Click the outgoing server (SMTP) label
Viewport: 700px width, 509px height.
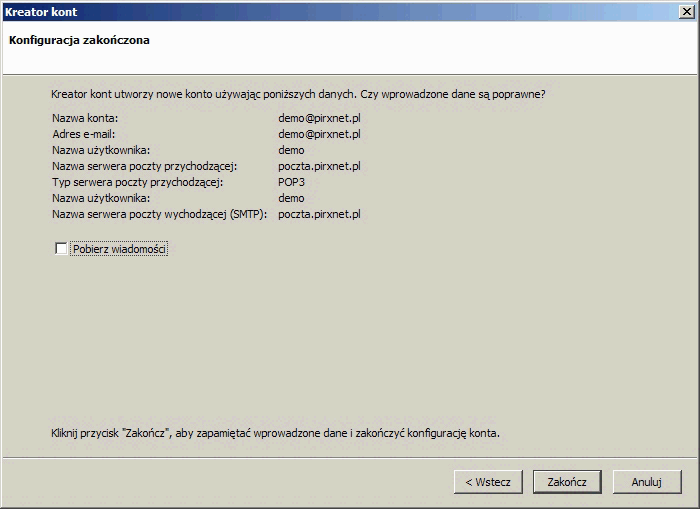click(159, 214)
